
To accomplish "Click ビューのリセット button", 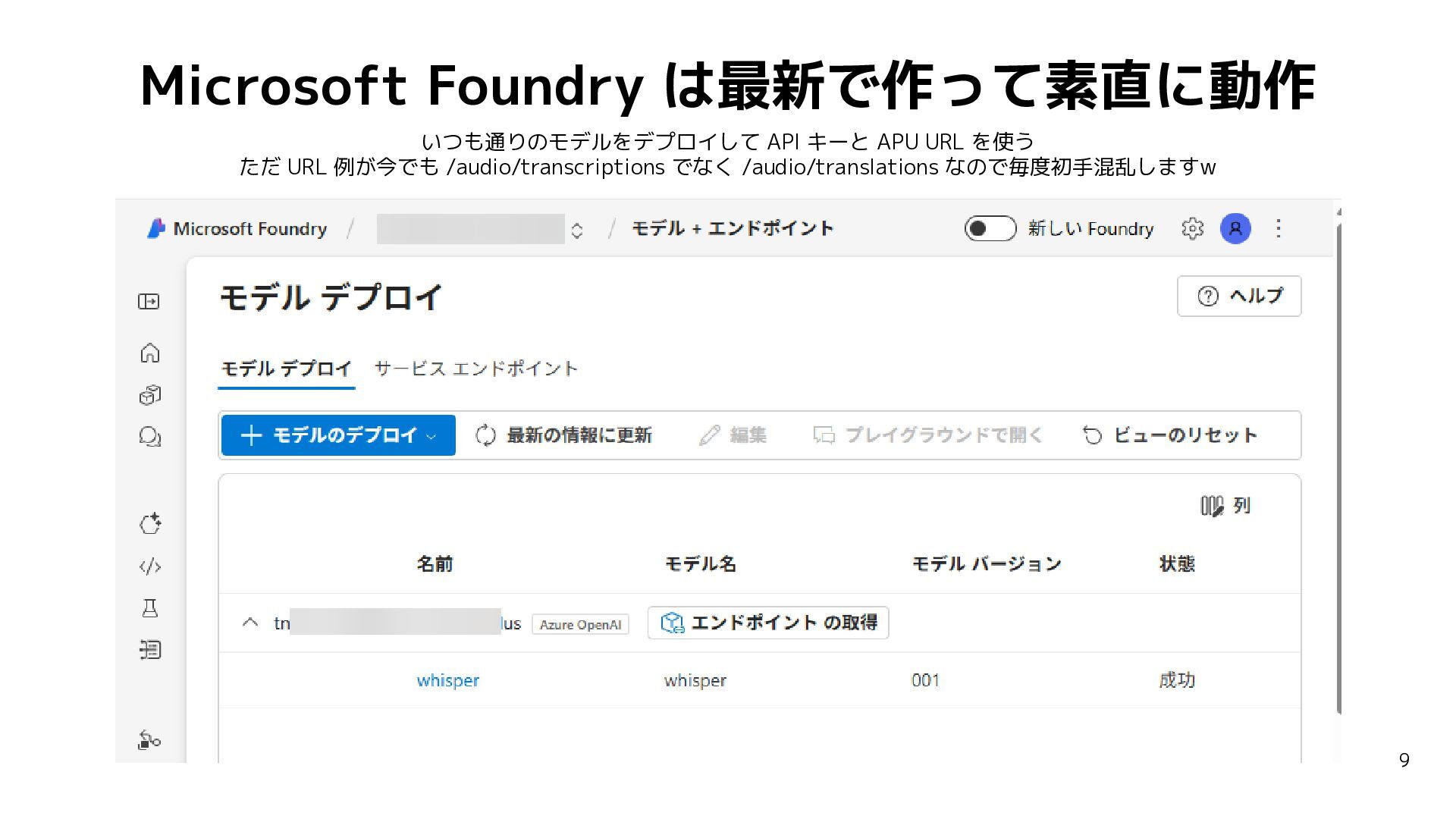I will tap(1169, 435).
